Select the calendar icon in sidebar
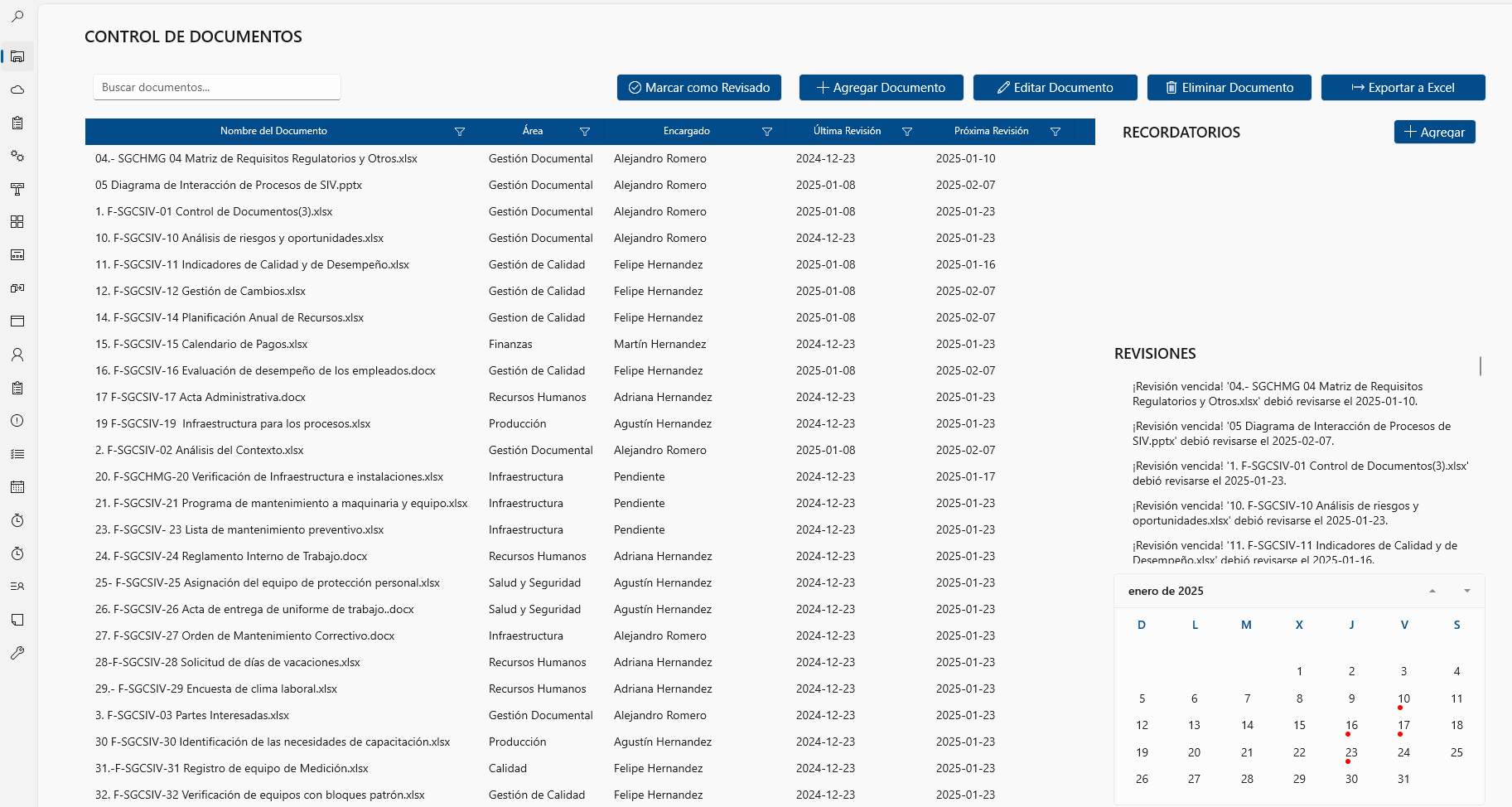Screen dimensions: 1512x807 17,487
